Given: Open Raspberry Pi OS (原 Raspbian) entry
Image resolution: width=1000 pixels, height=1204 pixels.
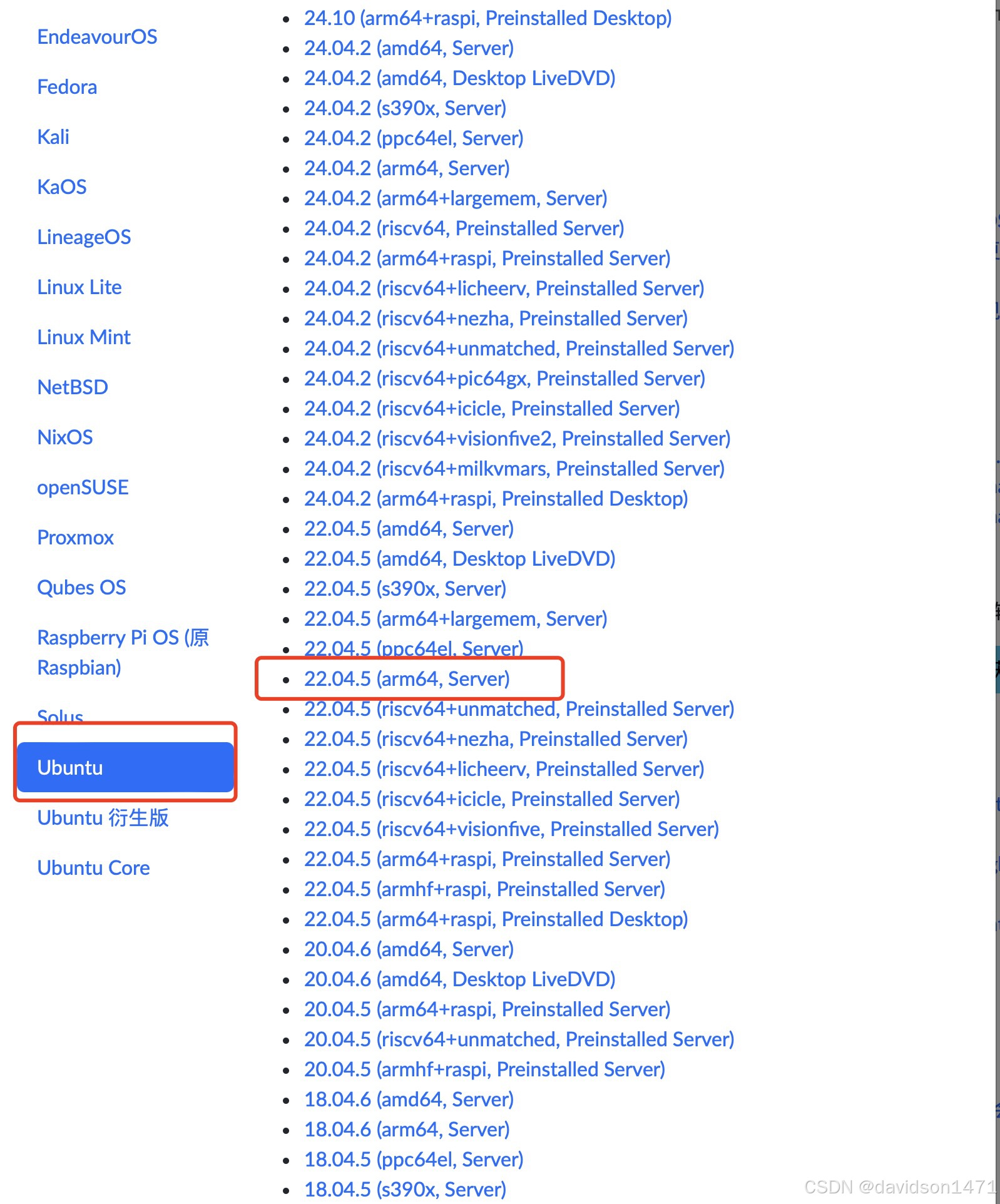Looking at the screenshot, I should [123, 653].
